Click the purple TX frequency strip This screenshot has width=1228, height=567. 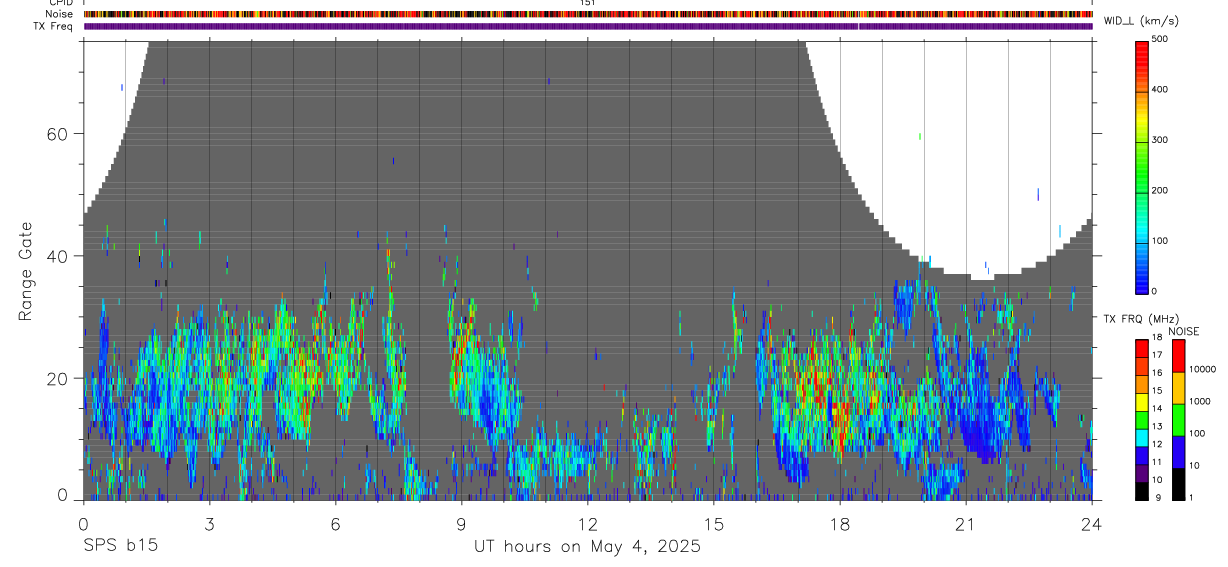pos(587,26)
